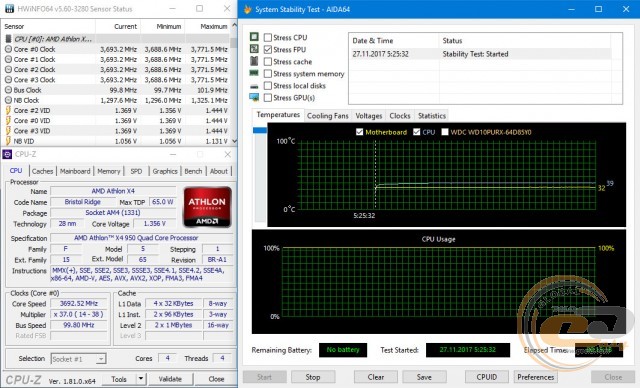The height and width of the screenshot is (388, 640).
Task: Click the Core #2 VID voltage icon
Action: tap(8, 110)
